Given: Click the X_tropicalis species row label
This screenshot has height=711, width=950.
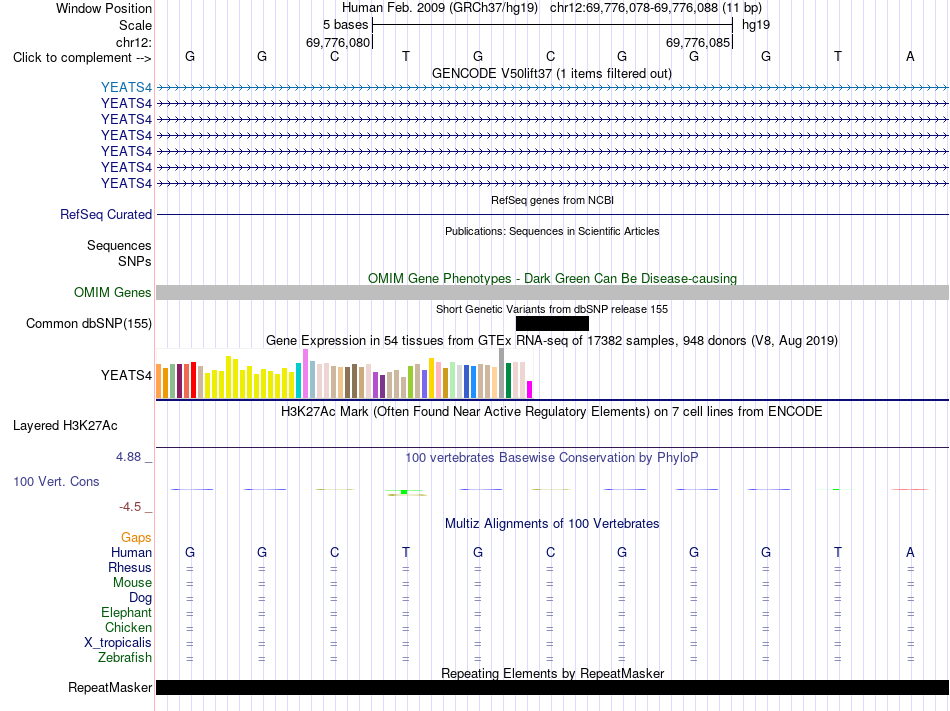Looking at the screenshot, I should (118, 643).
